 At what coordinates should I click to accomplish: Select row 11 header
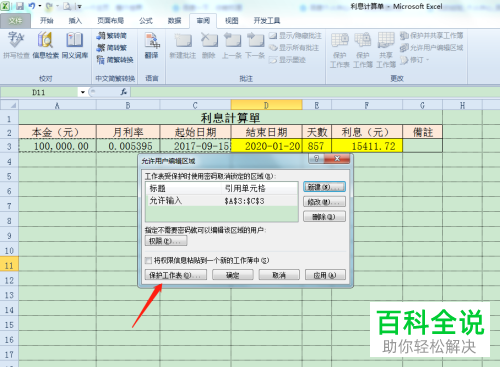[9, 265]
